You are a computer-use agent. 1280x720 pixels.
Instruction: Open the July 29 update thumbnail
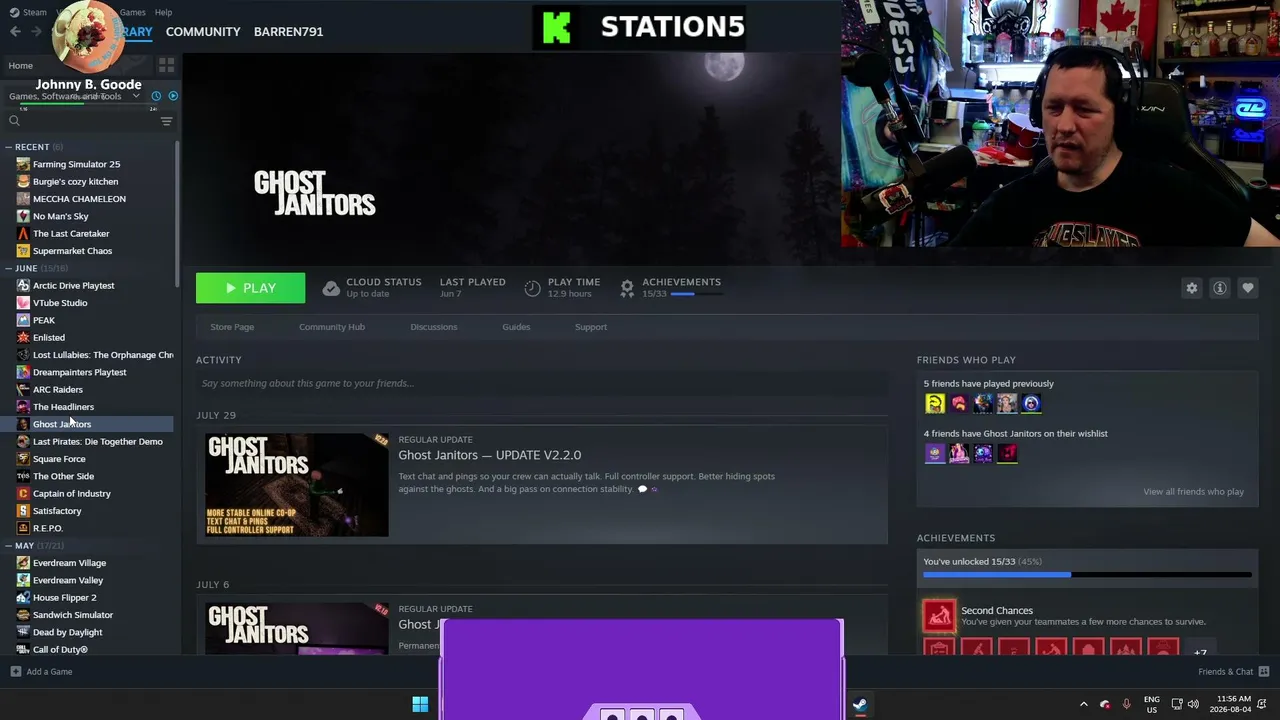click(x=297, y=485)
